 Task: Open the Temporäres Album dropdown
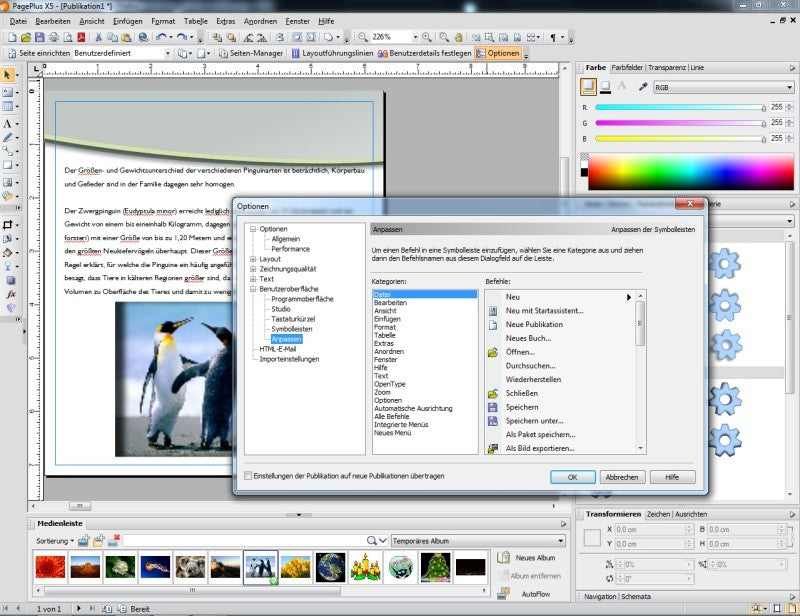(x=478, y=541)
